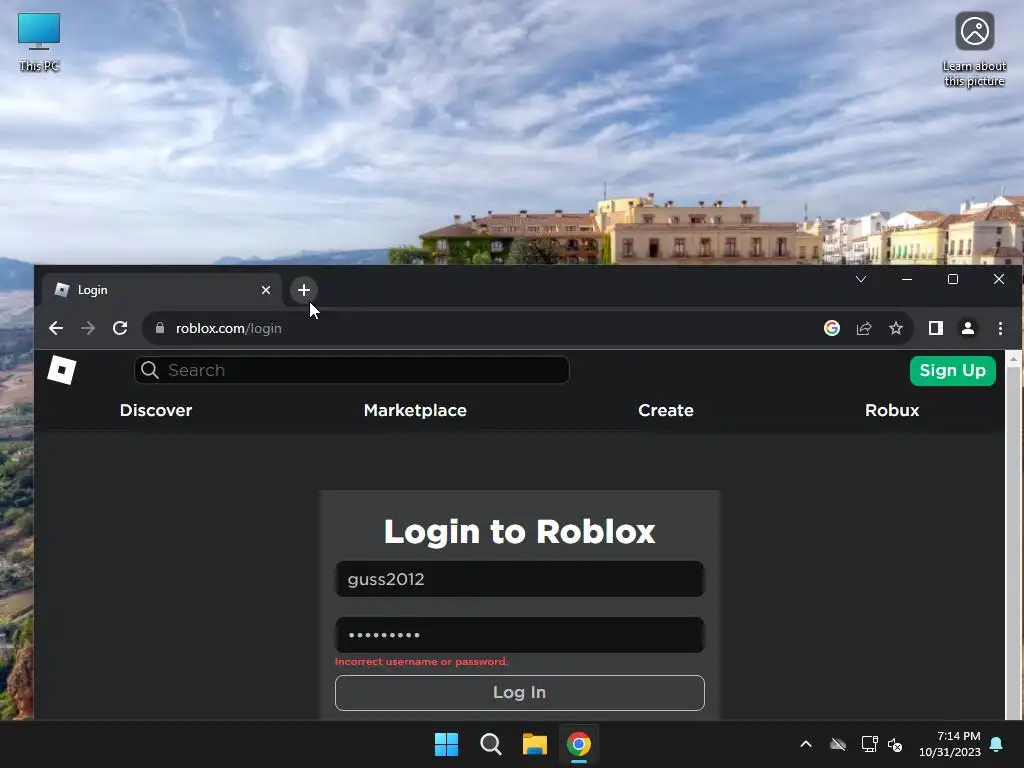Click the muted volume tray icon
The width and height of the screenshot is (1024, 768).
[895, 744]
